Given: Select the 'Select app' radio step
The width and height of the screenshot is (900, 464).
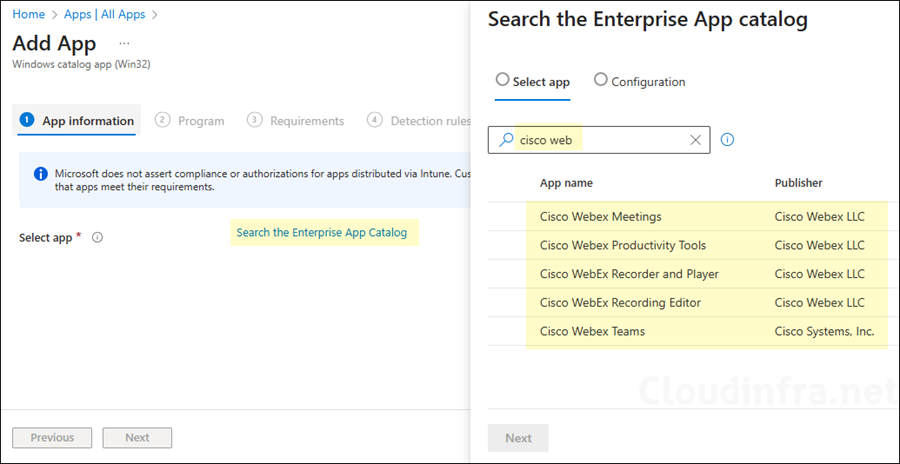Looking at the screenshot, I should click(x=503, y=80).
